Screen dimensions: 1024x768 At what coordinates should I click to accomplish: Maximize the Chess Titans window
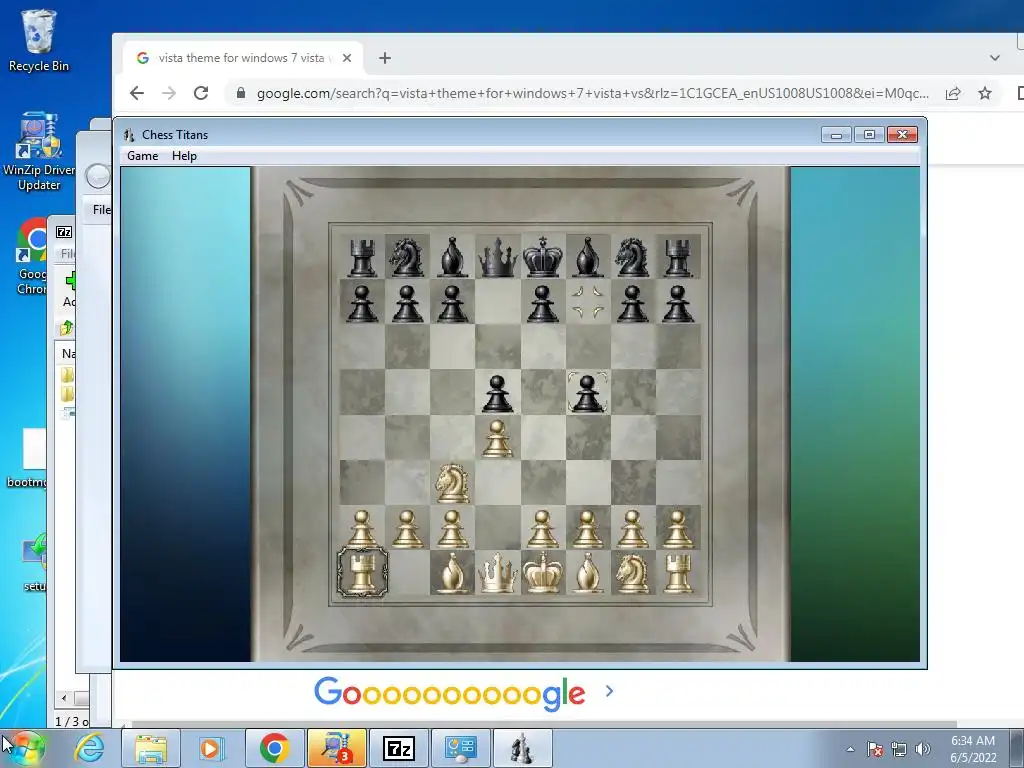(x=869, y=135)
